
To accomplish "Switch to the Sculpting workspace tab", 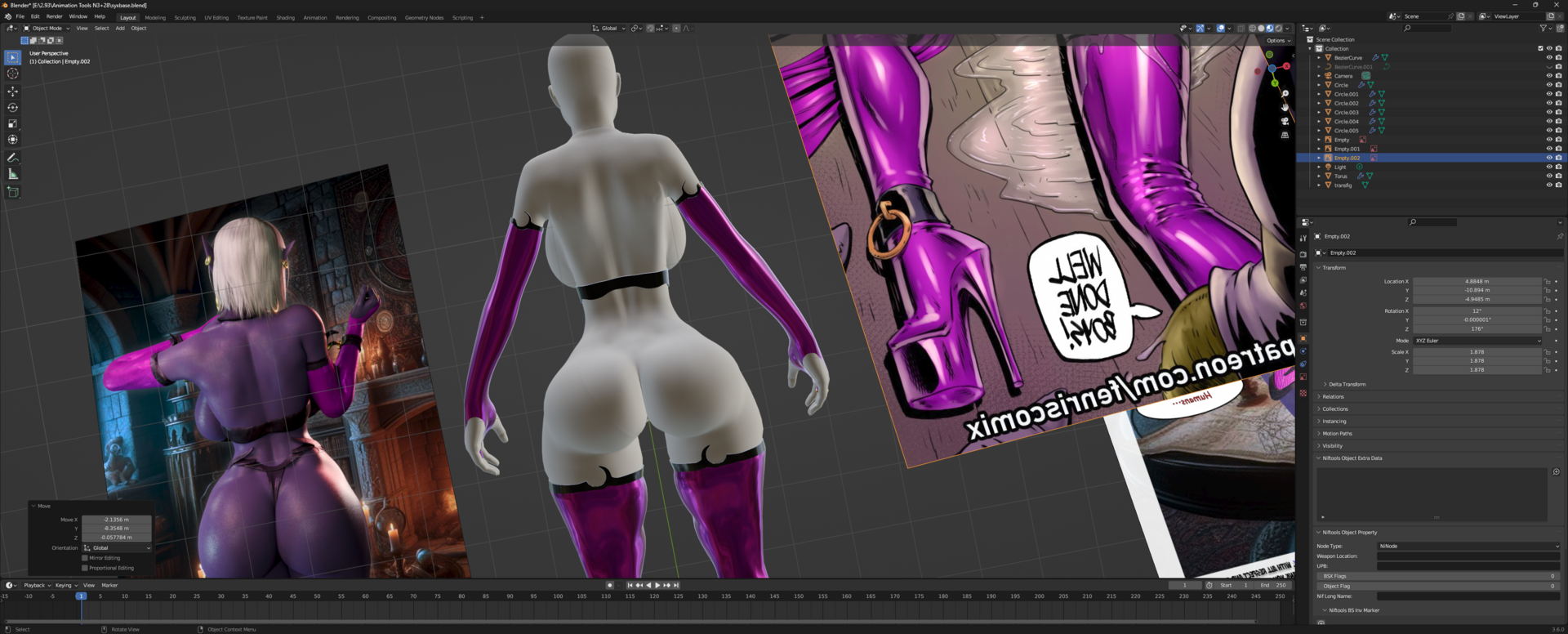I will tap(185, 17).
